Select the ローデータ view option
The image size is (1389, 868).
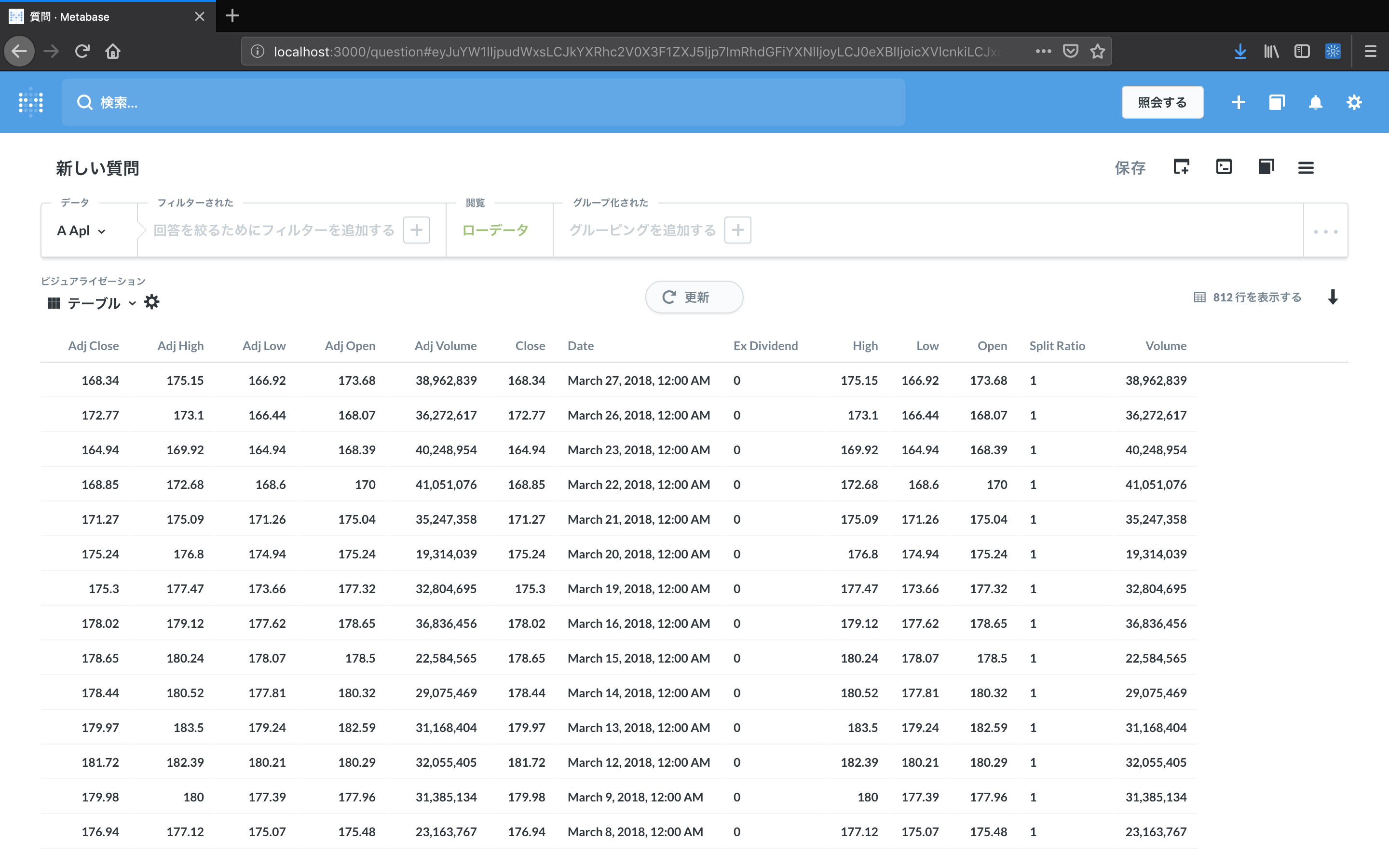coord(495,230)
